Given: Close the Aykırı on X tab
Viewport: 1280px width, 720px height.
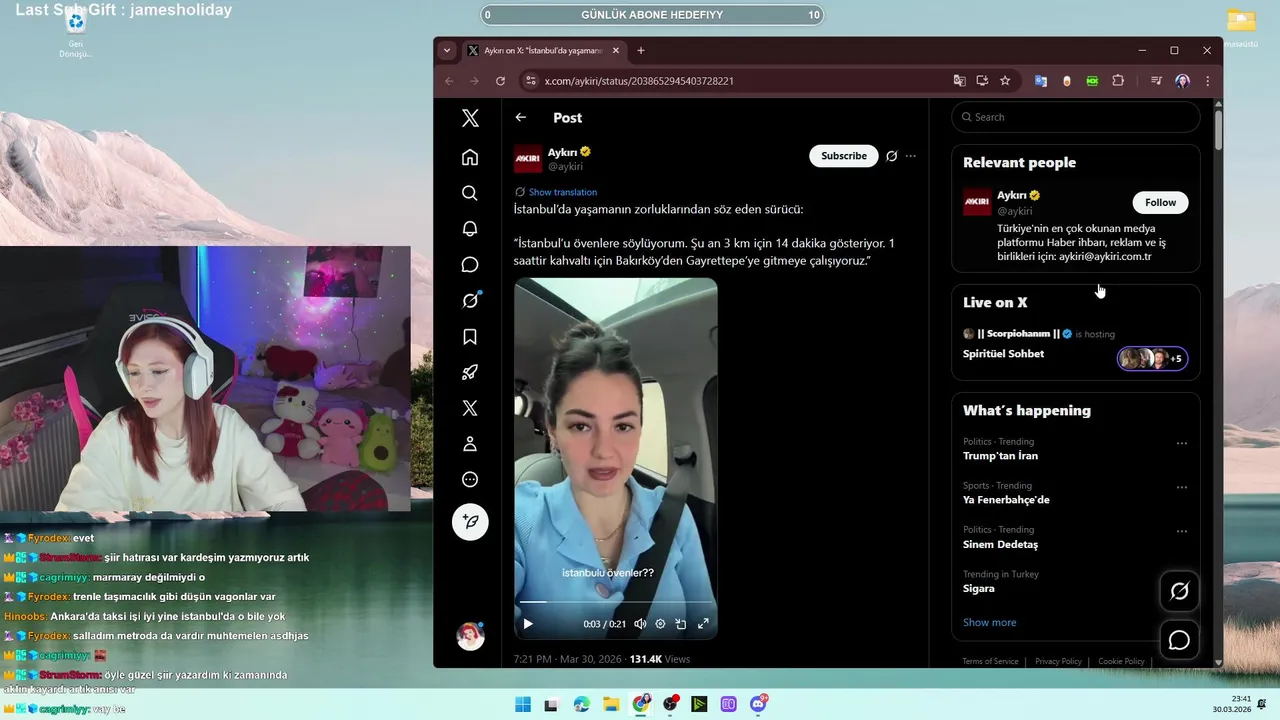Looking at the screenshot, I should click(x=614, y=50).
